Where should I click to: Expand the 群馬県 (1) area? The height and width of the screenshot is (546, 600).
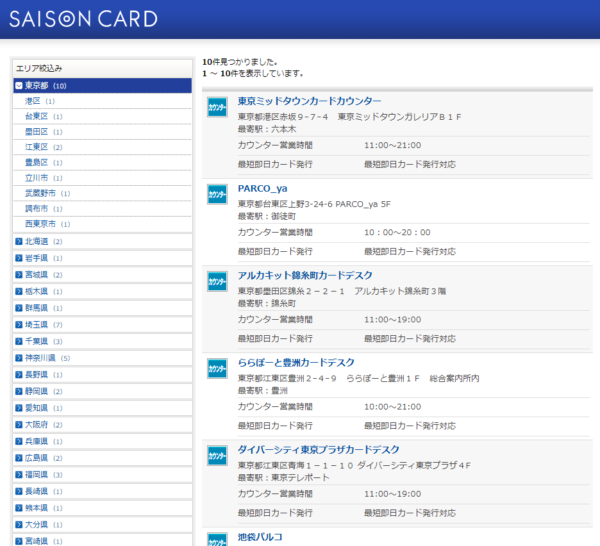[x=103, y=308]
